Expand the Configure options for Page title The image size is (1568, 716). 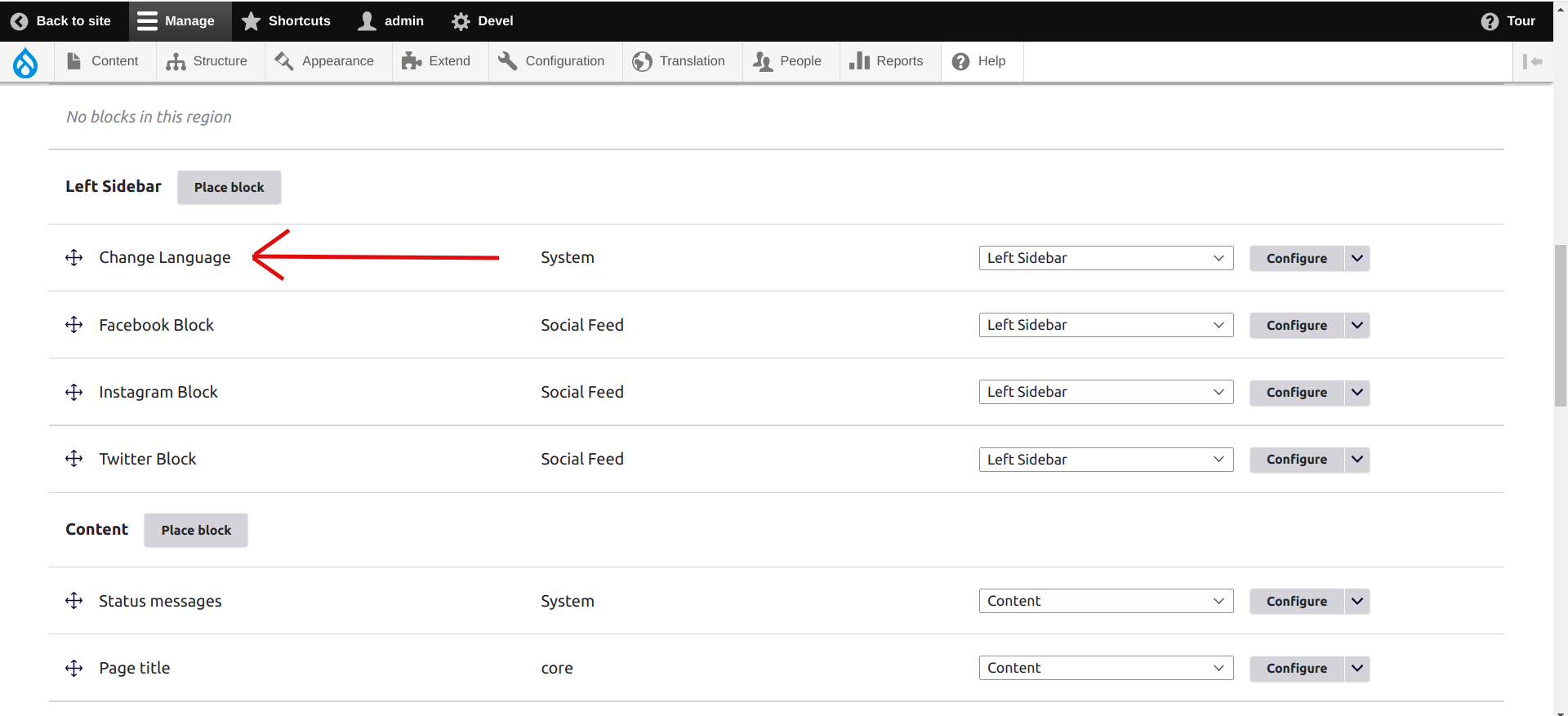tap(1357, 668)
